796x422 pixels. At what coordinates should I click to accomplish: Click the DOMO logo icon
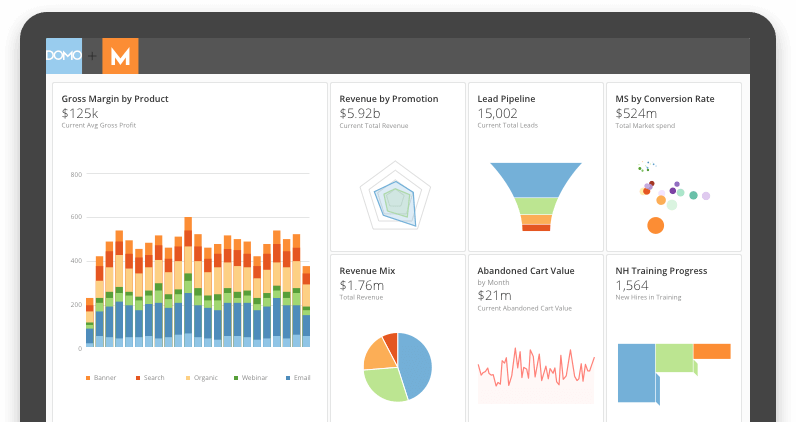pos(64,56)
